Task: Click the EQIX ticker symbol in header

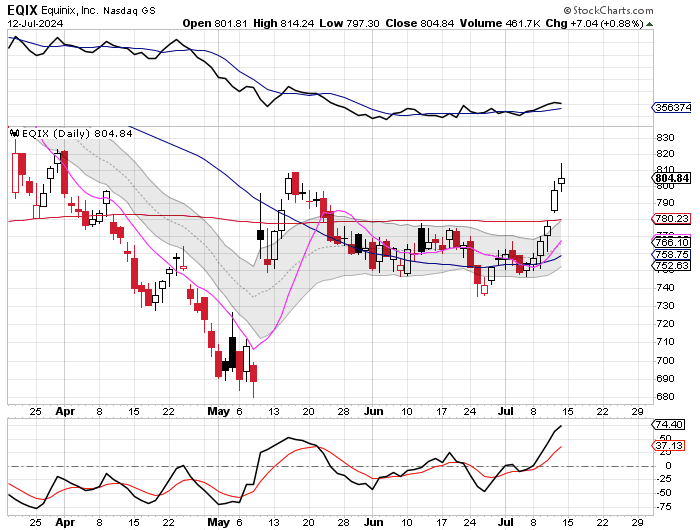Action: click(24, 10)
